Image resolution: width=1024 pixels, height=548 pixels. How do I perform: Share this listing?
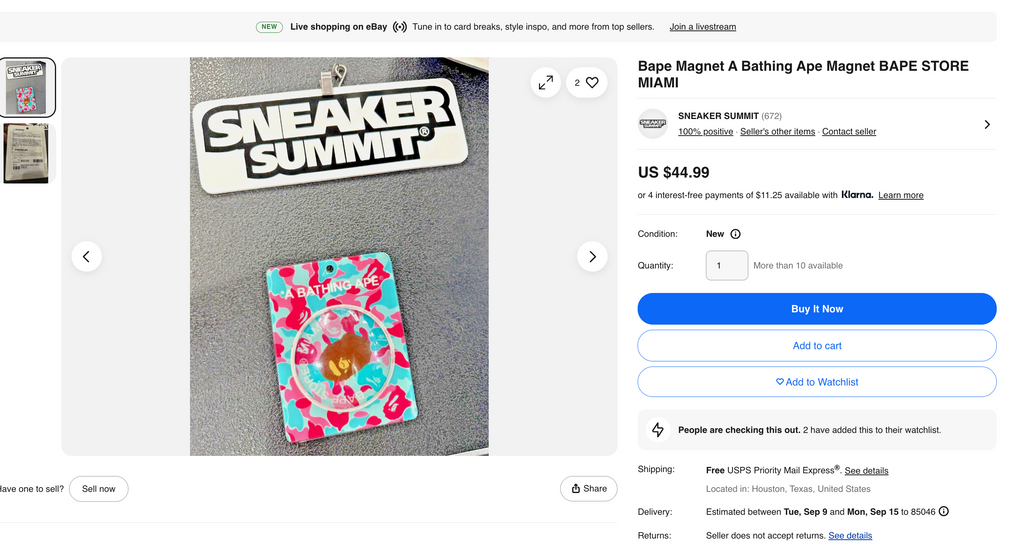tap(589, 489)
